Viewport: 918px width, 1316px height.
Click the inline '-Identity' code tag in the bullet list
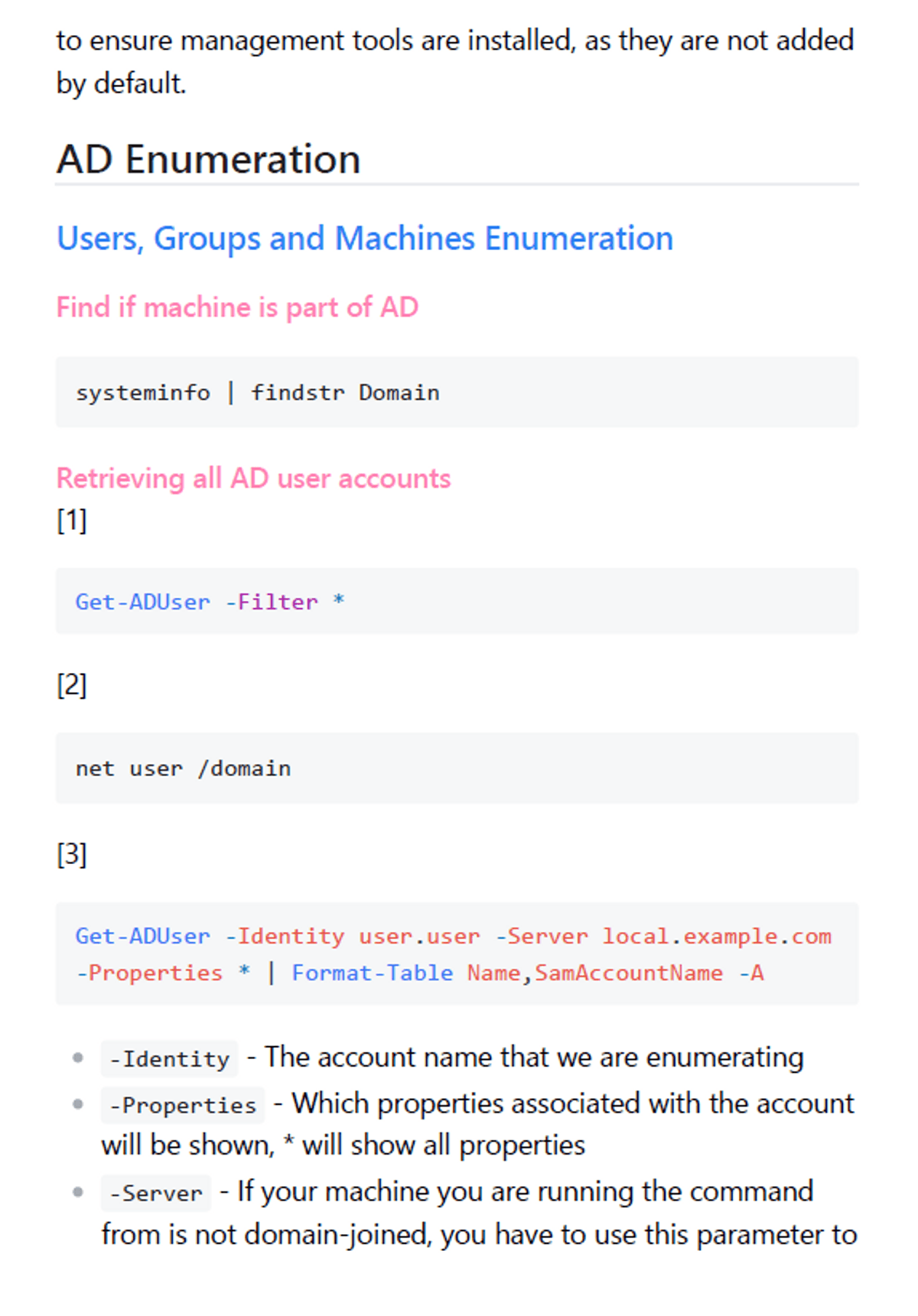[169, 1059]
